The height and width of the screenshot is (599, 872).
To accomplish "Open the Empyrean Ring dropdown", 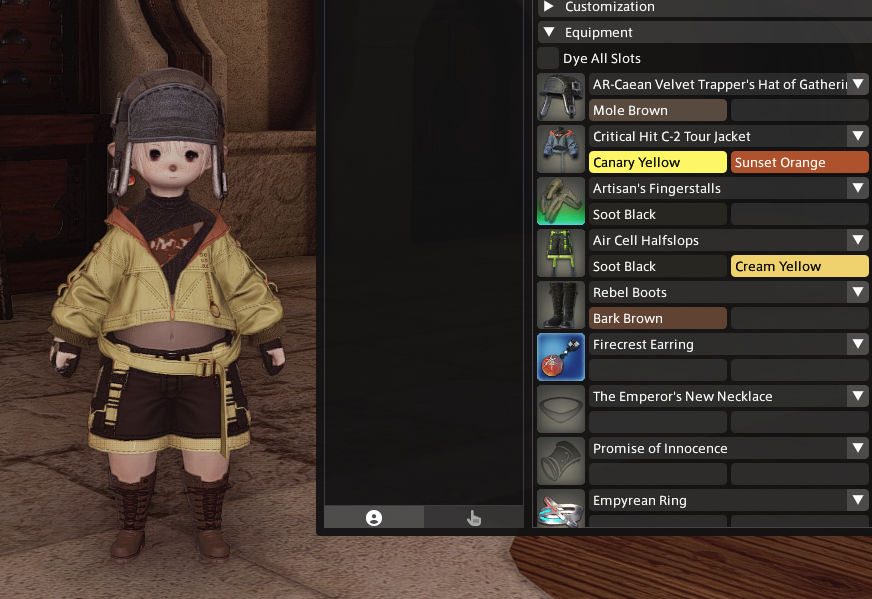I will pyautogui.click(x=858, y=500).
